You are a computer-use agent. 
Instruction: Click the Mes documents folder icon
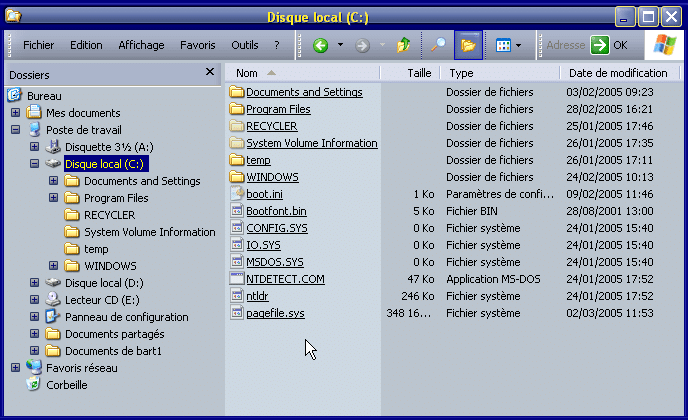point(34,113)
